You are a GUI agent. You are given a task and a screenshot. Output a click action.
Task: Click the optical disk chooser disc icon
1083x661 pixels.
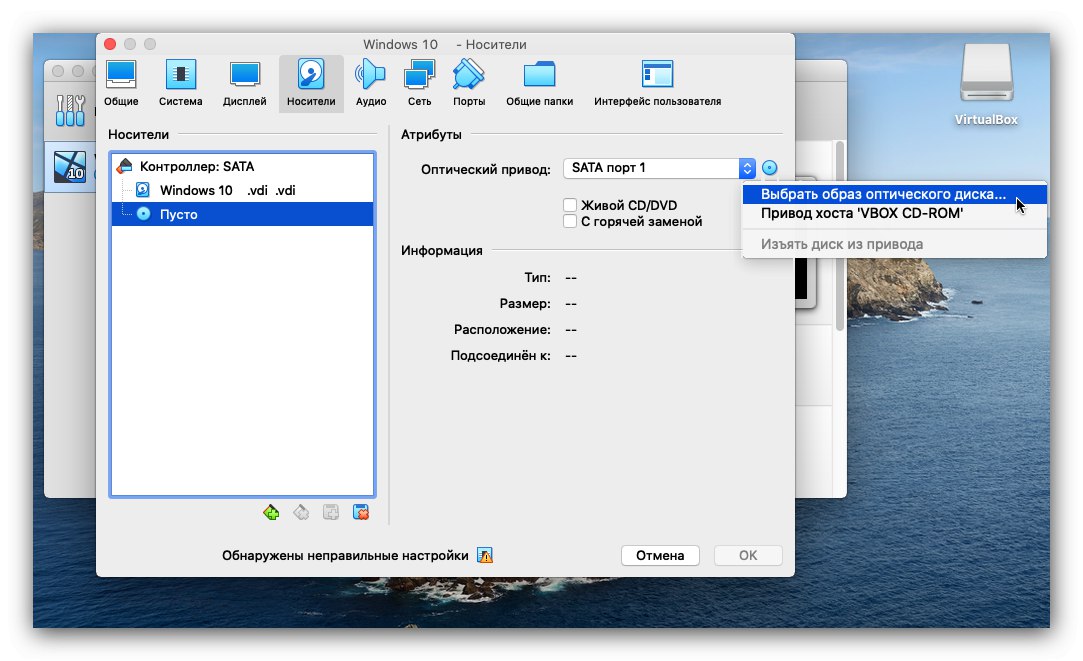click(769, 168)
